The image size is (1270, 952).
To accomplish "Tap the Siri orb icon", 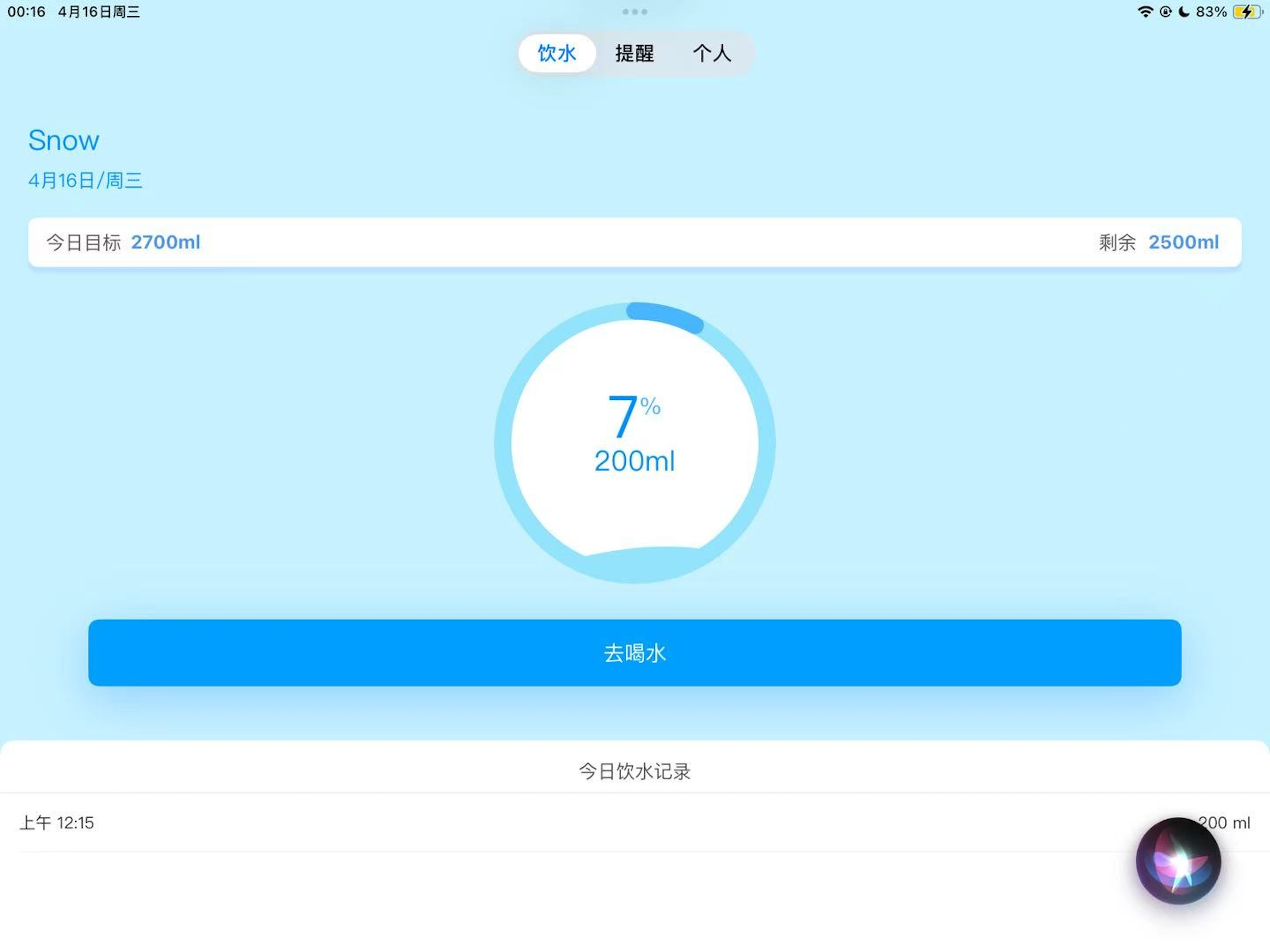I will coord(1178,861).
